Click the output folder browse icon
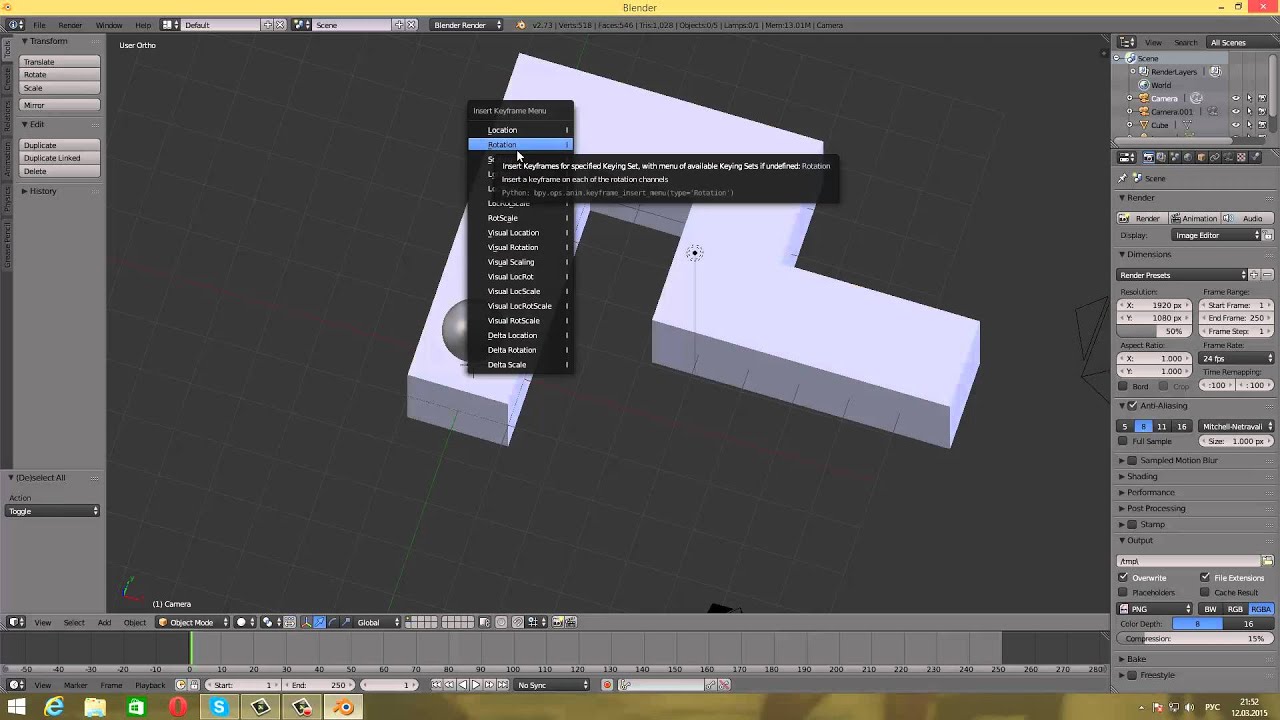Viewport: 1280px width, 720px height. 1268,561
